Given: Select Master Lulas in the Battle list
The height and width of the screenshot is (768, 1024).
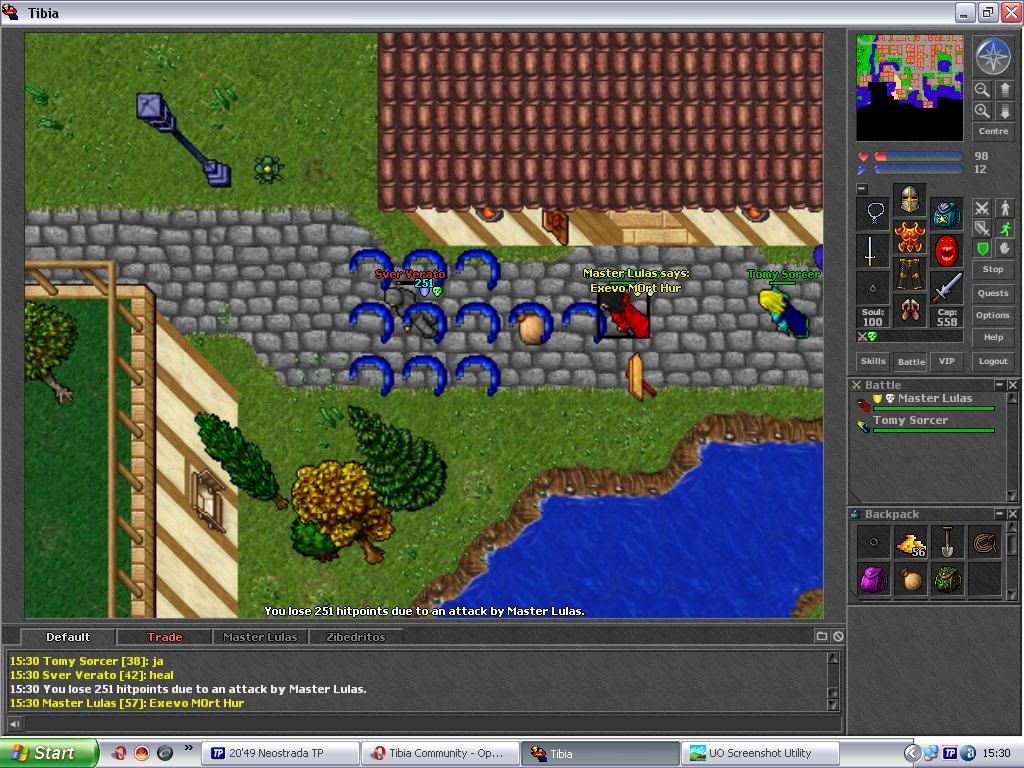Looking at the screenshot, I should click(927, 402).
